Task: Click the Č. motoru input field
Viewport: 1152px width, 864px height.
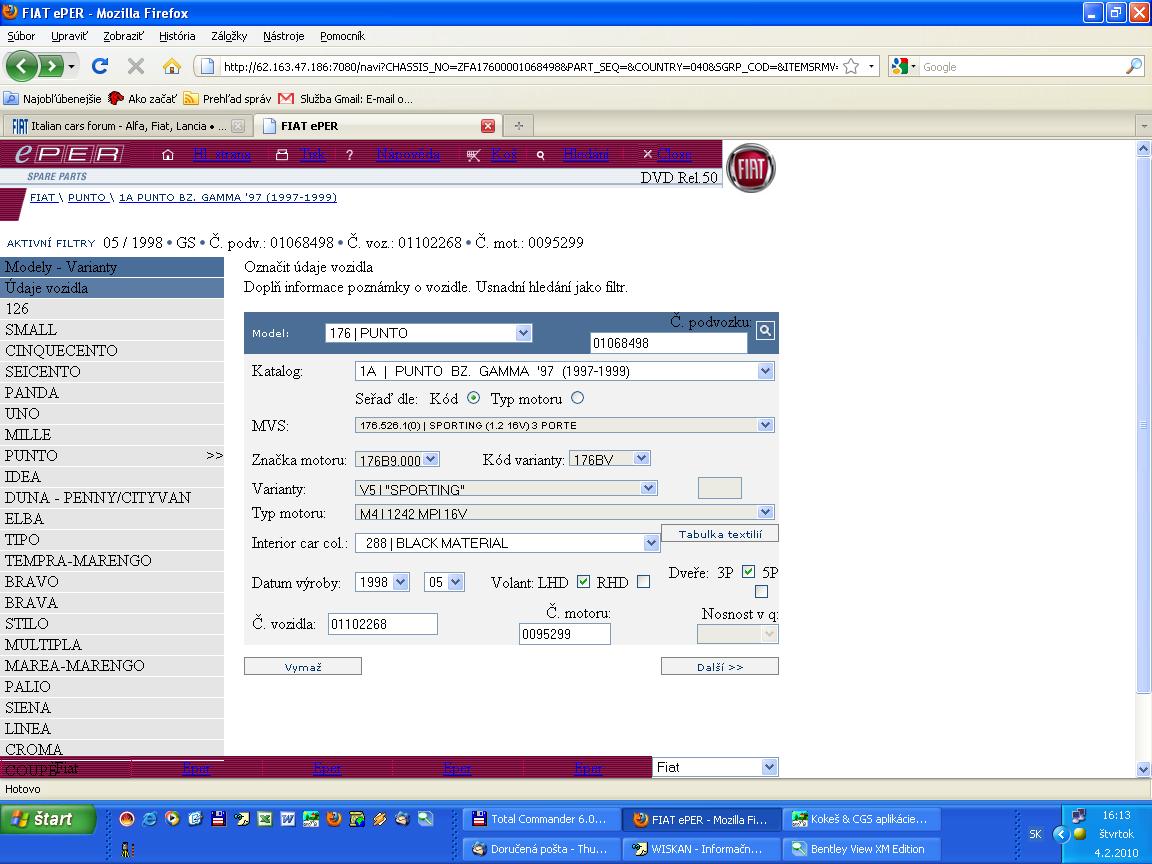Action: point(564,634)
